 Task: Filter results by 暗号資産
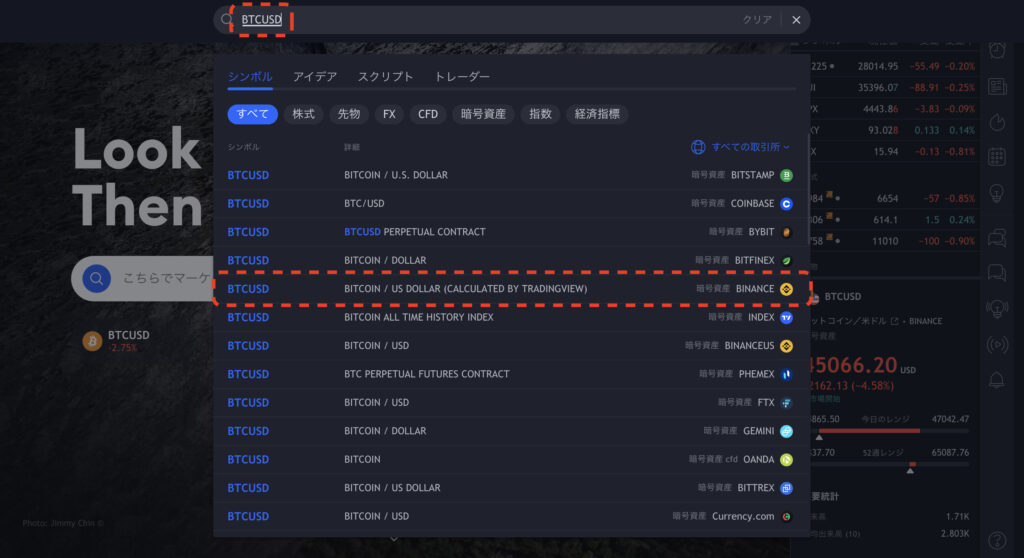(483, 114)
